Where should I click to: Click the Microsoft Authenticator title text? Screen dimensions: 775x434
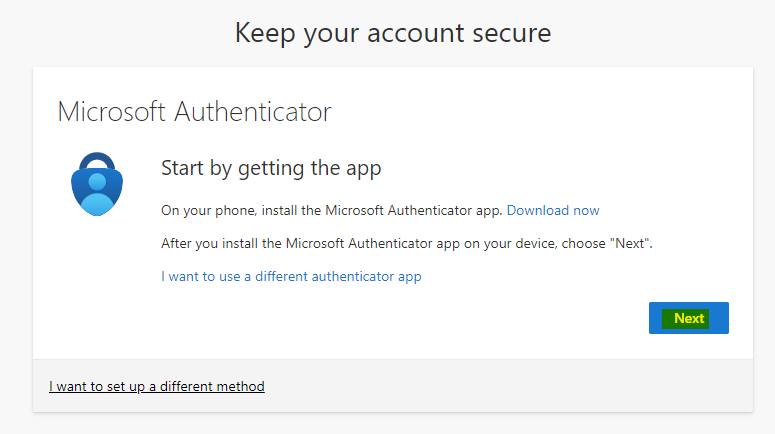194,112
